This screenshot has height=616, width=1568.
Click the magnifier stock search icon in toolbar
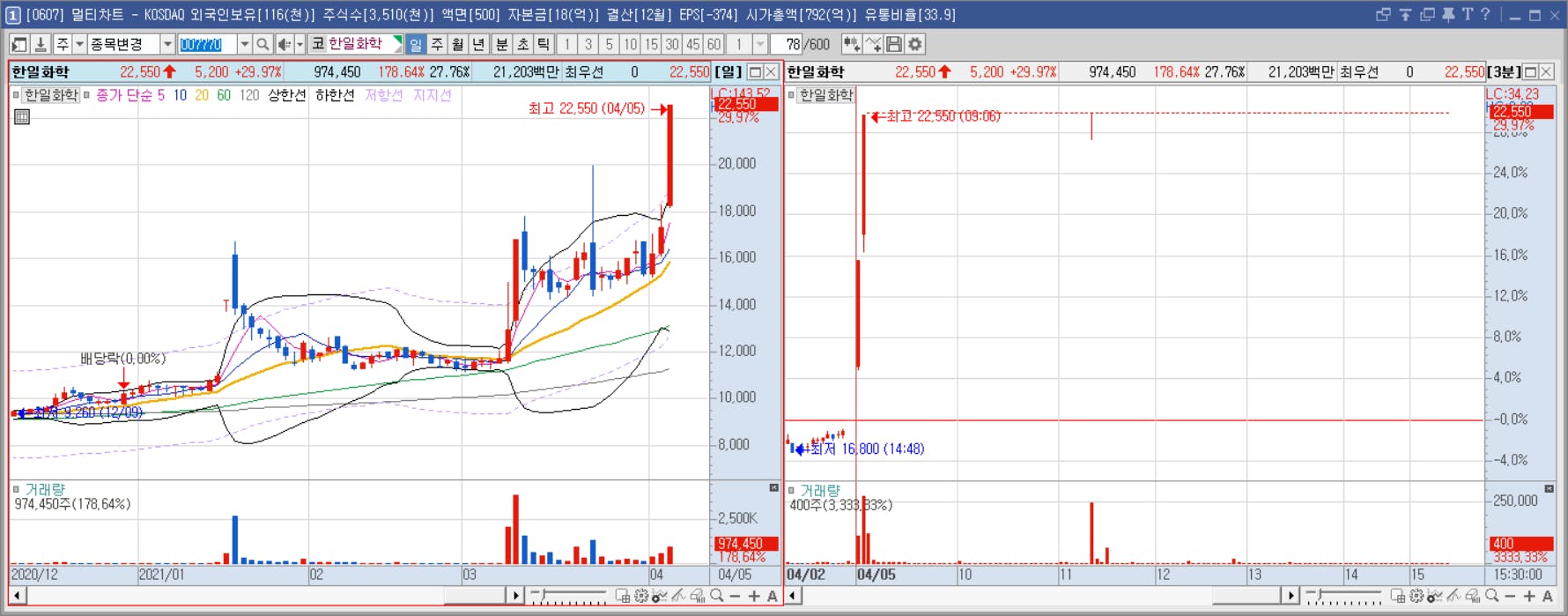263,44
